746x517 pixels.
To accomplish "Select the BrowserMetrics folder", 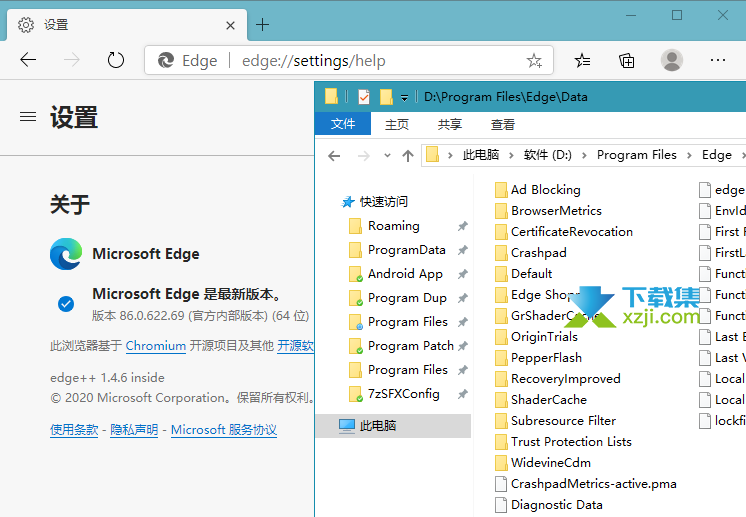I will 549,211.
